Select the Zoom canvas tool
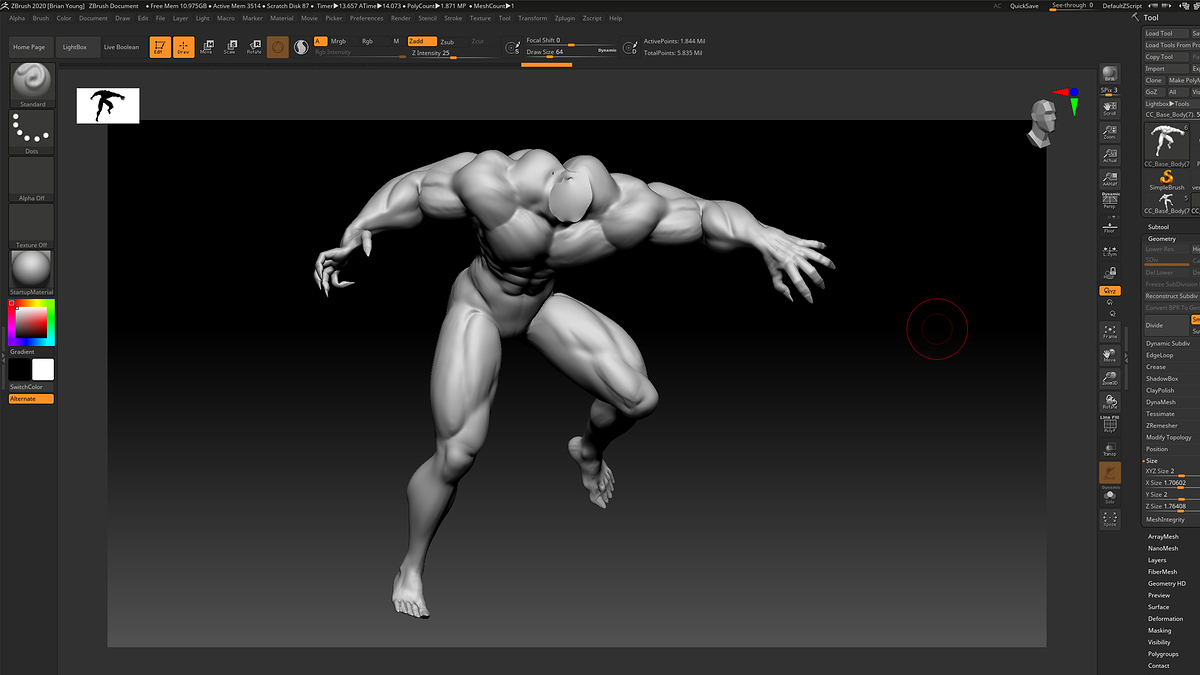The width and height of the screenshot is (1200, 675). point(1110,130)
